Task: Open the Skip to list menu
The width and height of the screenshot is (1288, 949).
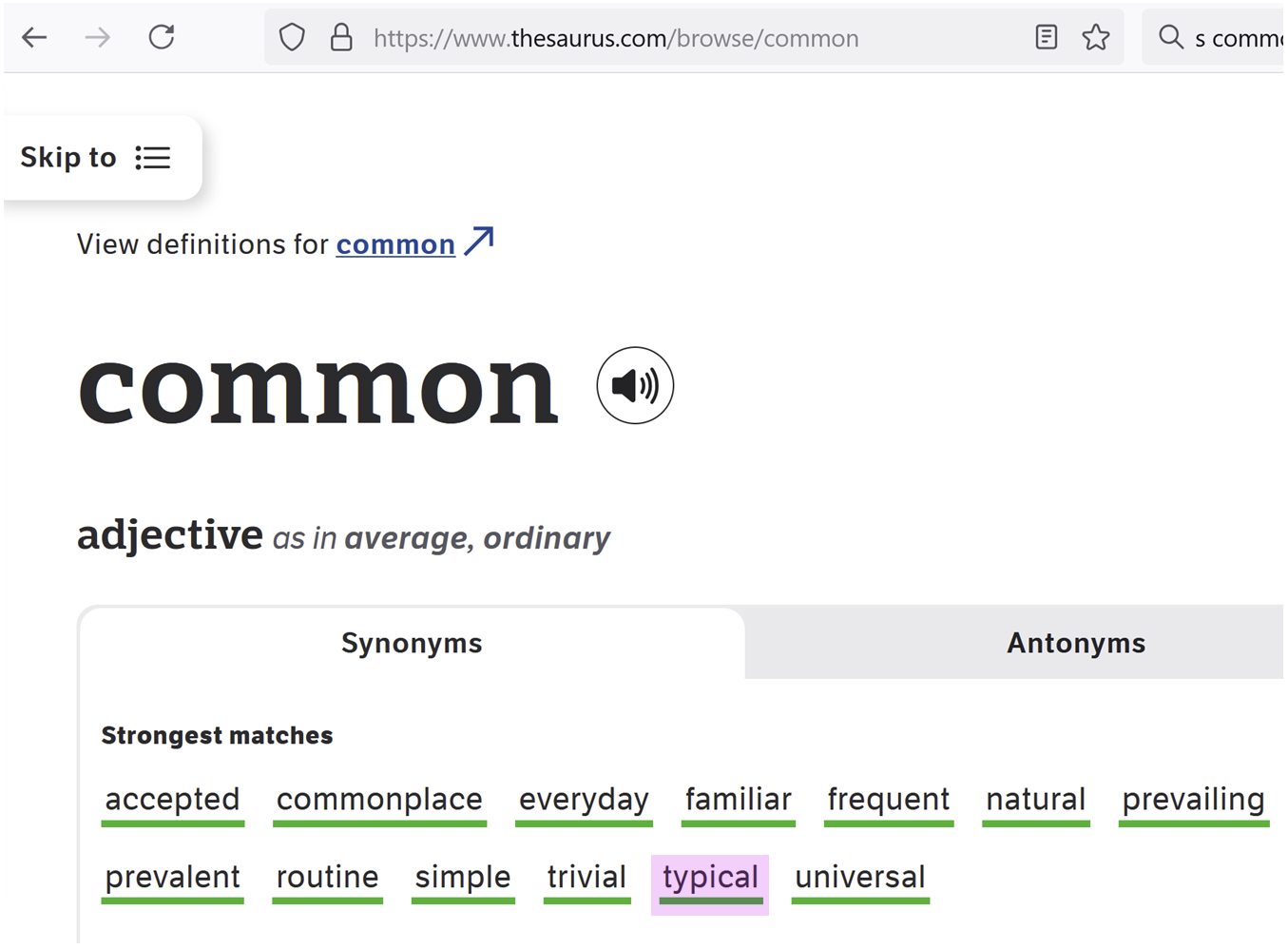Action: 97,158
